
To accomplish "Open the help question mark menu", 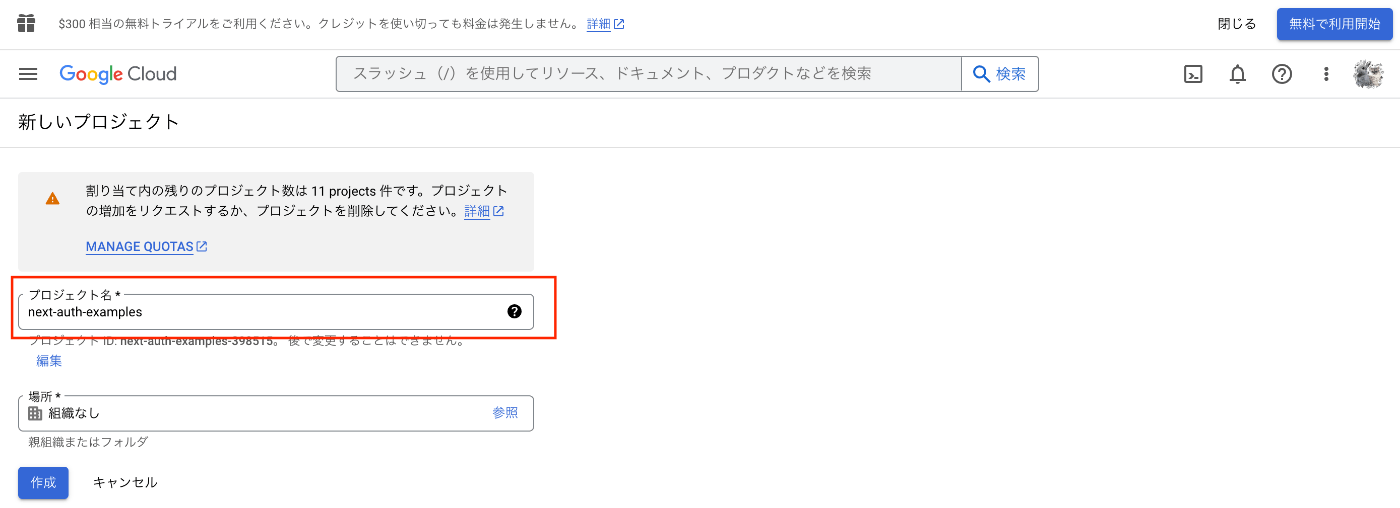I will [1282, 74].
